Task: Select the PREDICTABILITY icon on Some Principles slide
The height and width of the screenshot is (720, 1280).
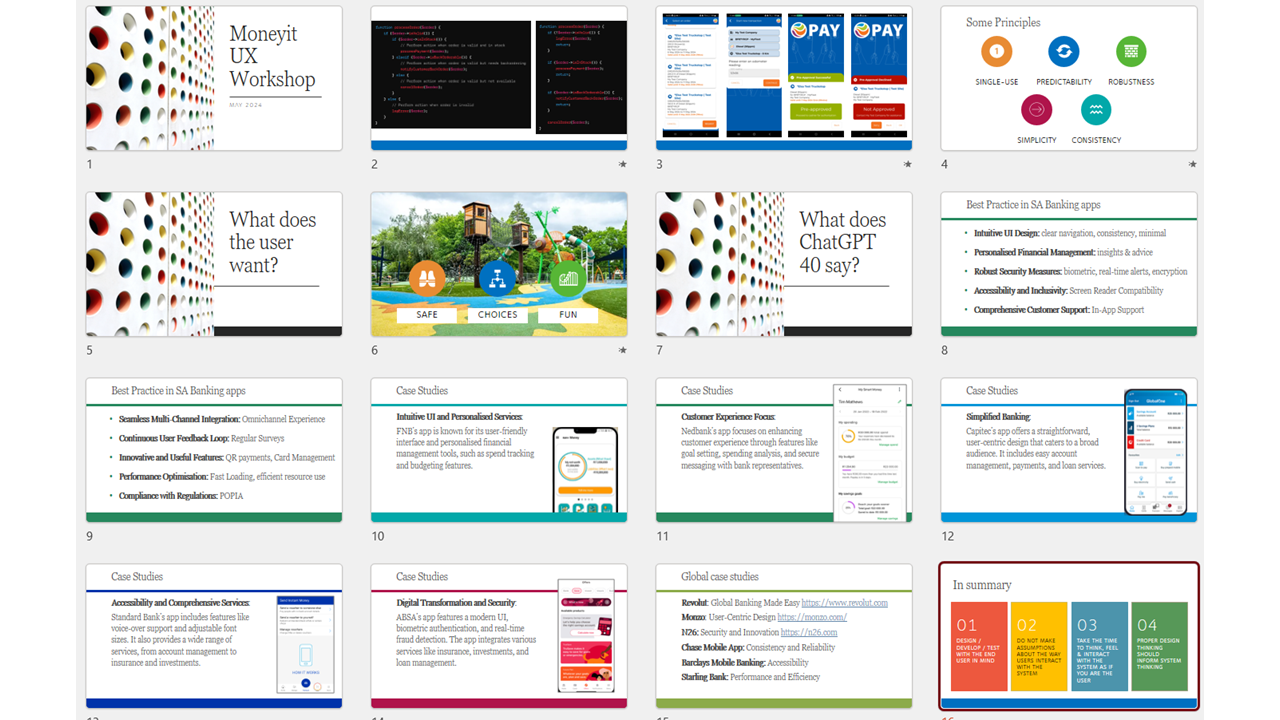Action: (1063, 52)
